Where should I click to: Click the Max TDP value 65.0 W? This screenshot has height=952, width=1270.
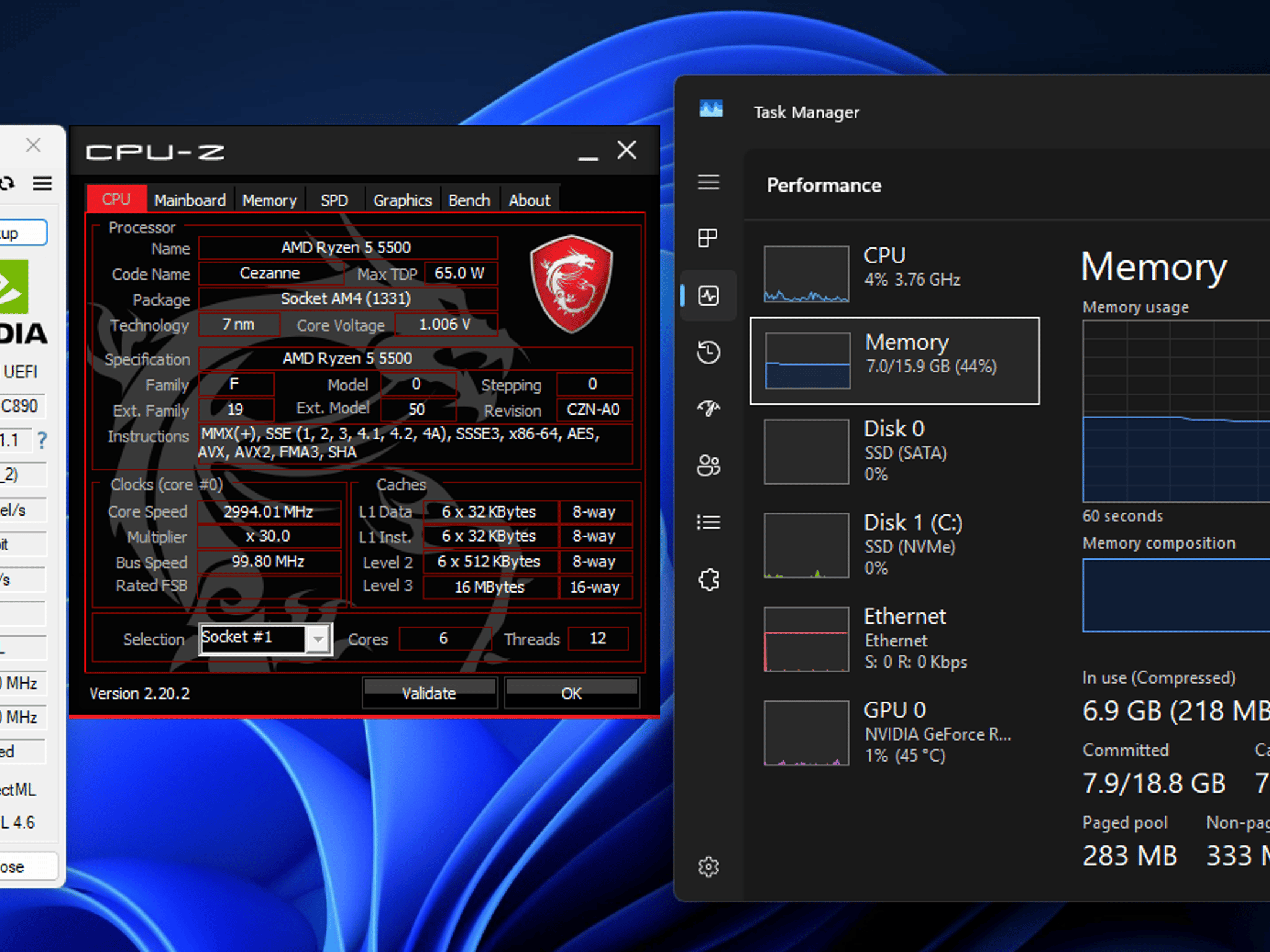pos(460,273)
